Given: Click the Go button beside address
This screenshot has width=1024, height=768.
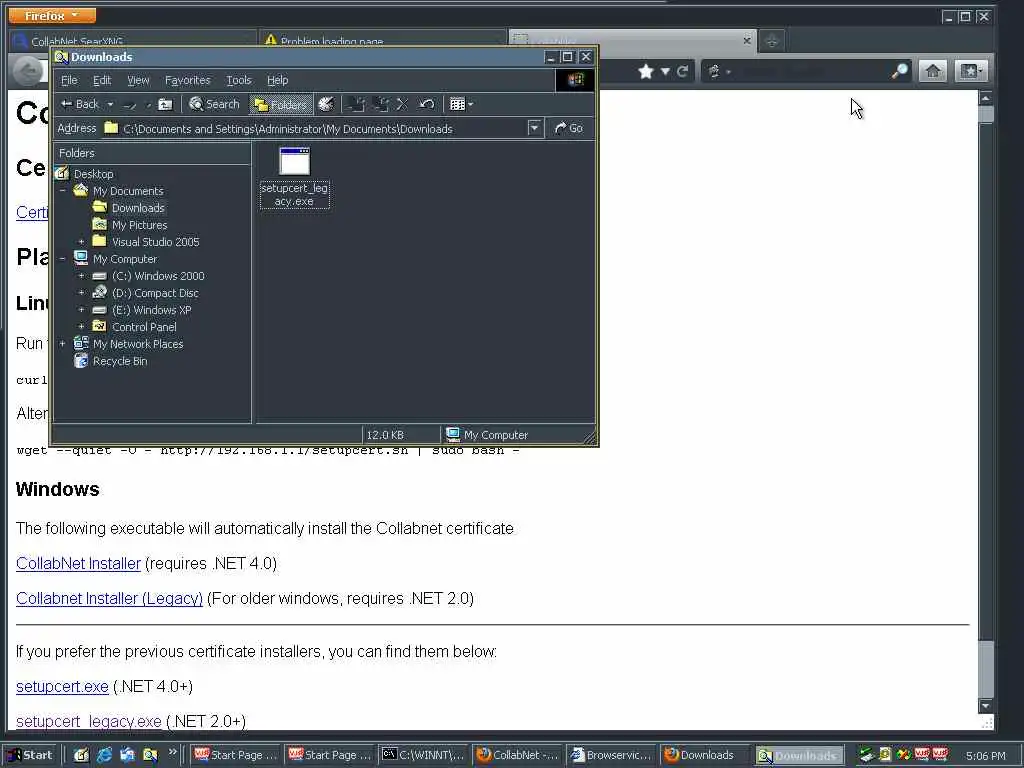Looking at the screenshot, I should pyautogui.click(x=569, y=129).
